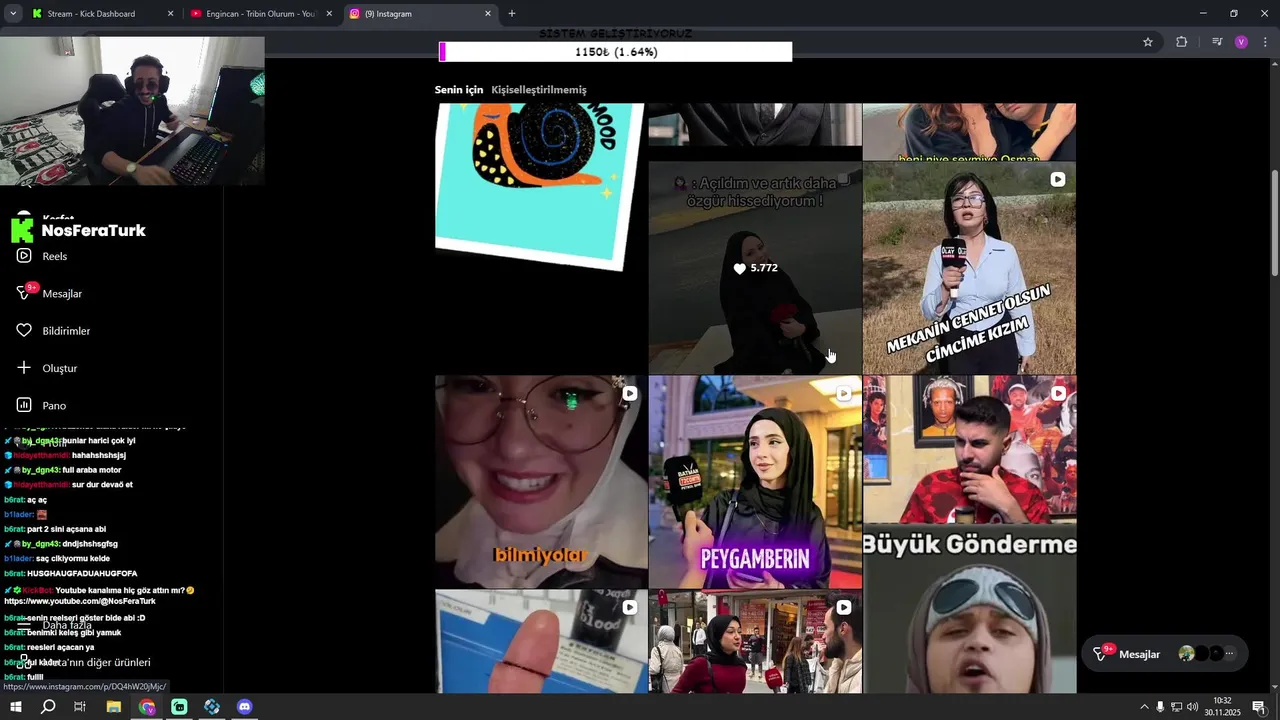Open a new browser tab
Screen dimensions: 1280x720
point(512,14)
